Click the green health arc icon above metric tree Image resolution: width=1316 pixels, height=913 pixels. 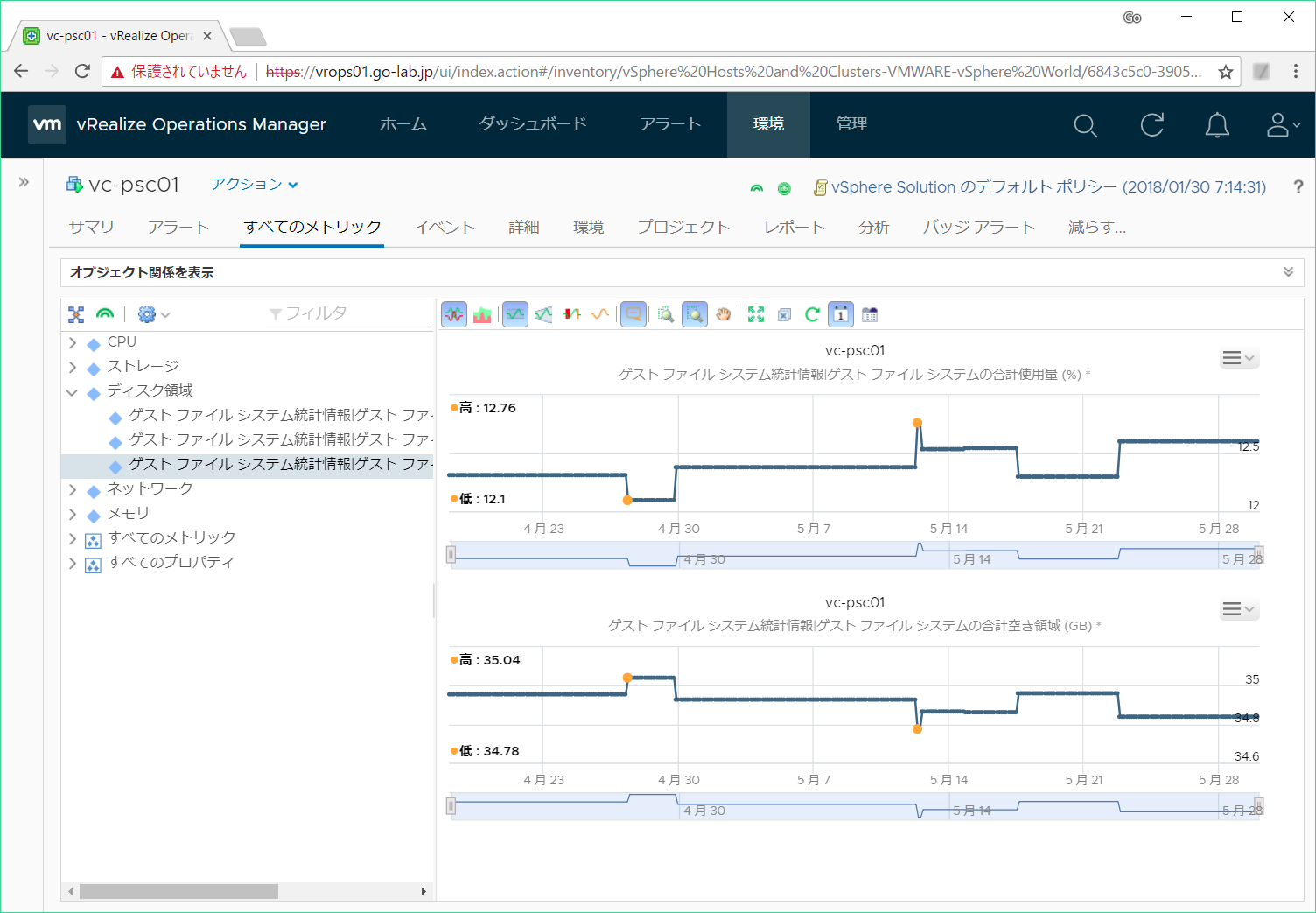105,314
